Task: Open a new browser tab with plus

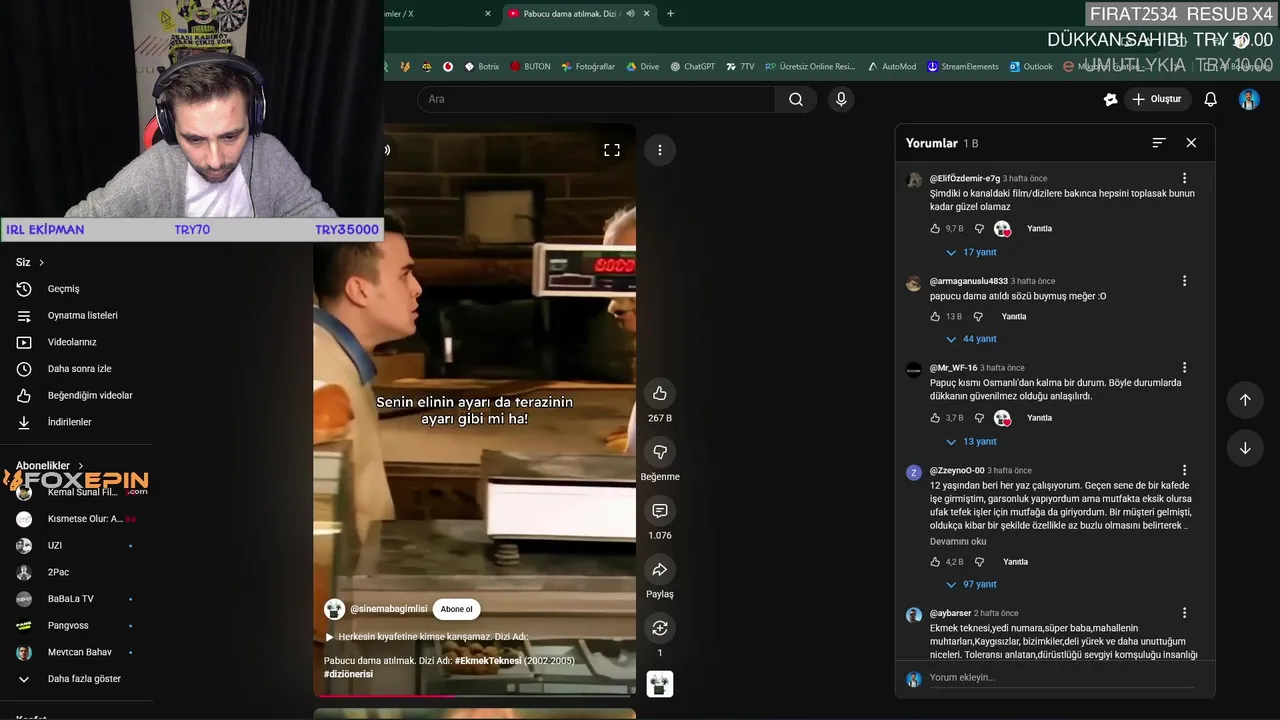Action: click(670, 13)
